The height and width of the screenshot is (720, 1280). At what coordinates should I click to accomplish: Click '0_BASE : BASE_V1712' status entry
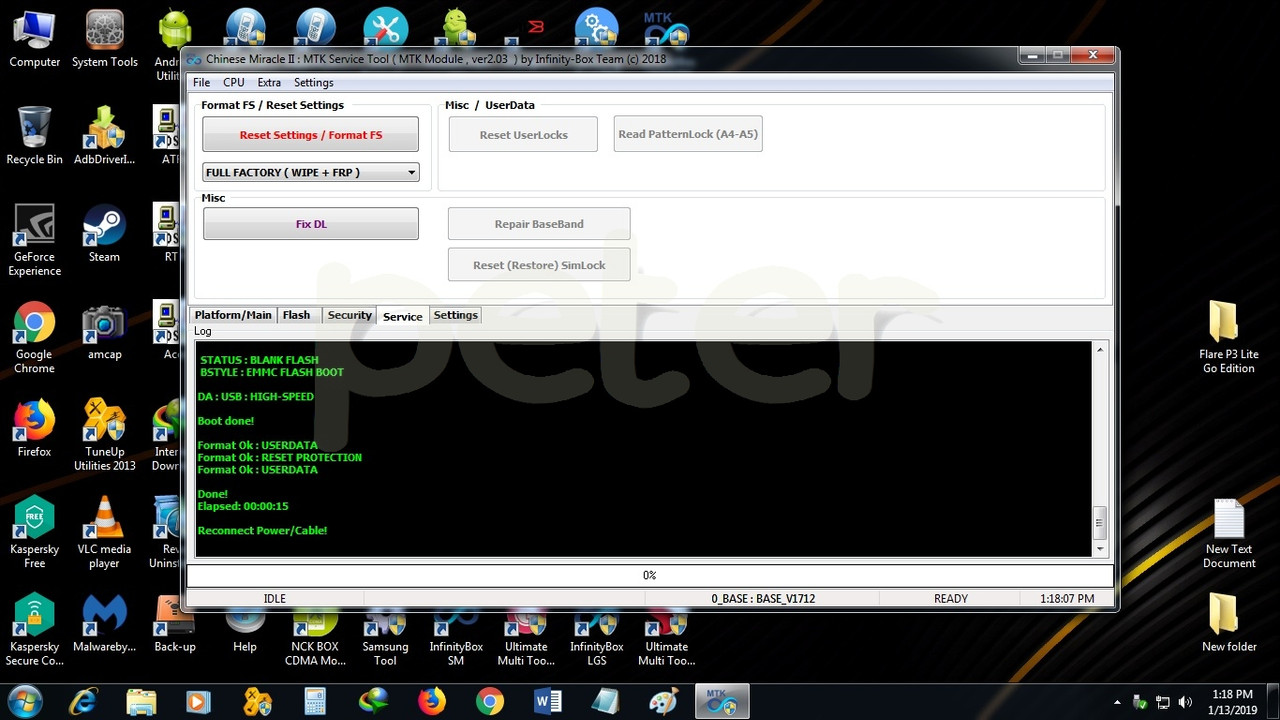763,599
